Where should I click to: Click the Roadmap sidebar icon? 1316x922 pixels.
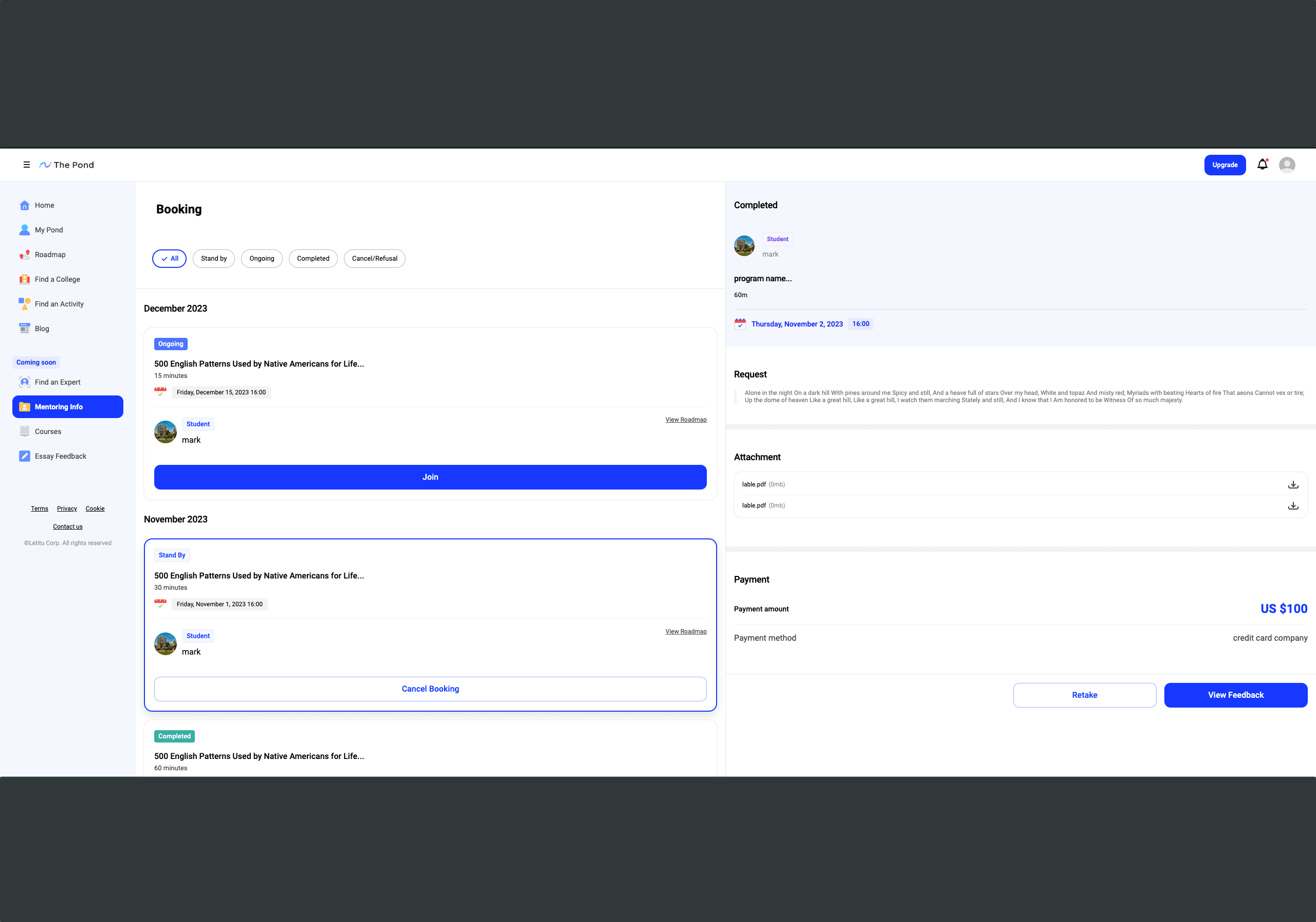tap(24, 254)
